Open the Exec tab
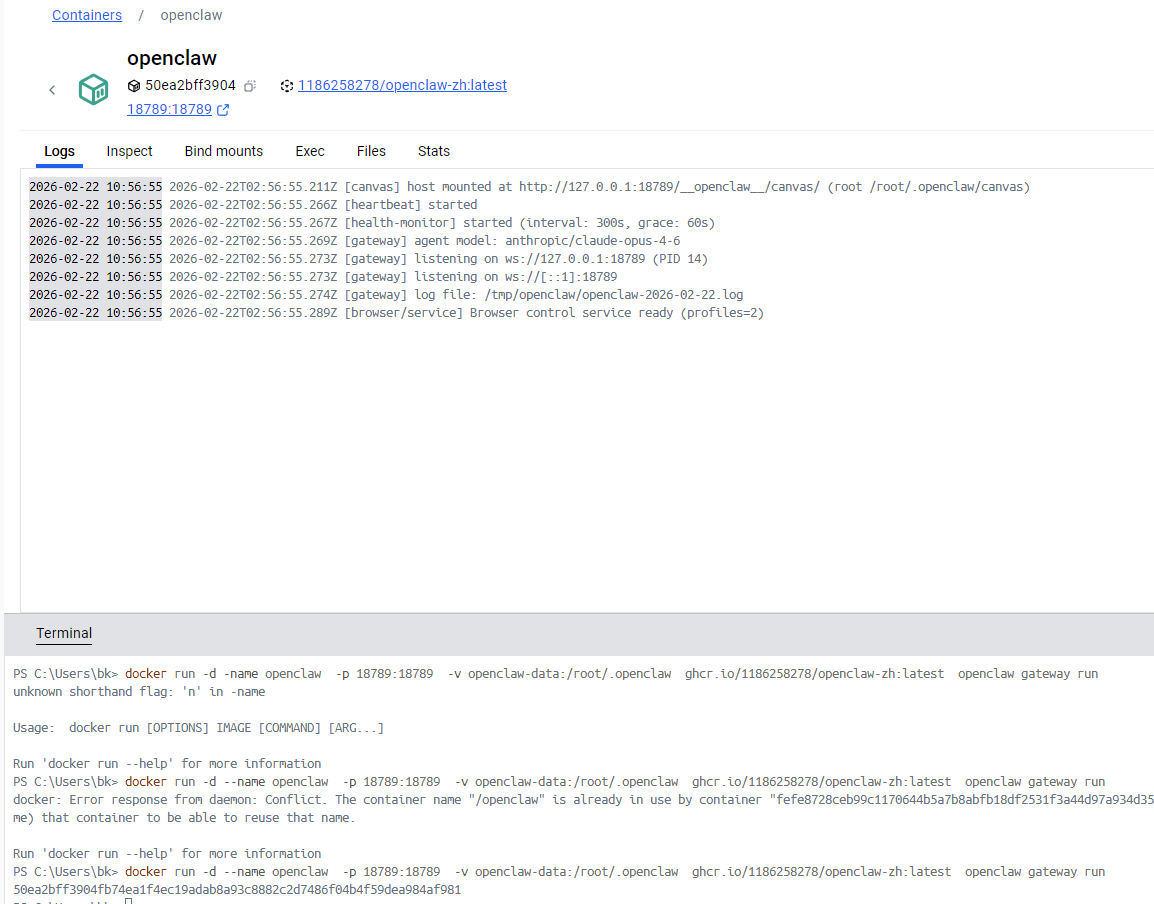 [310, 151]
